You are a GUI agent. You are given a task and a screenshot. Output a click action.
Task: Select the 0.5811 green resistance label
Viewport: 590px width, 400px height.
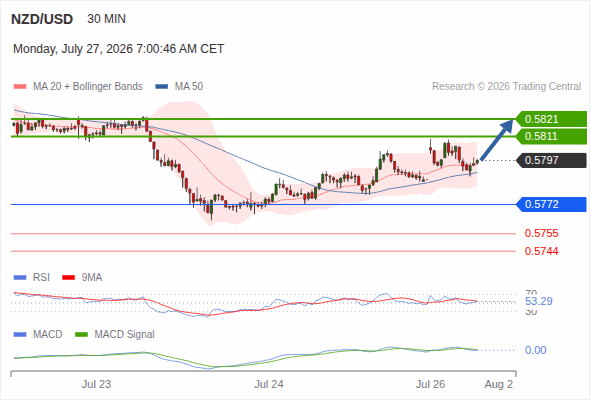pos(552,136)
